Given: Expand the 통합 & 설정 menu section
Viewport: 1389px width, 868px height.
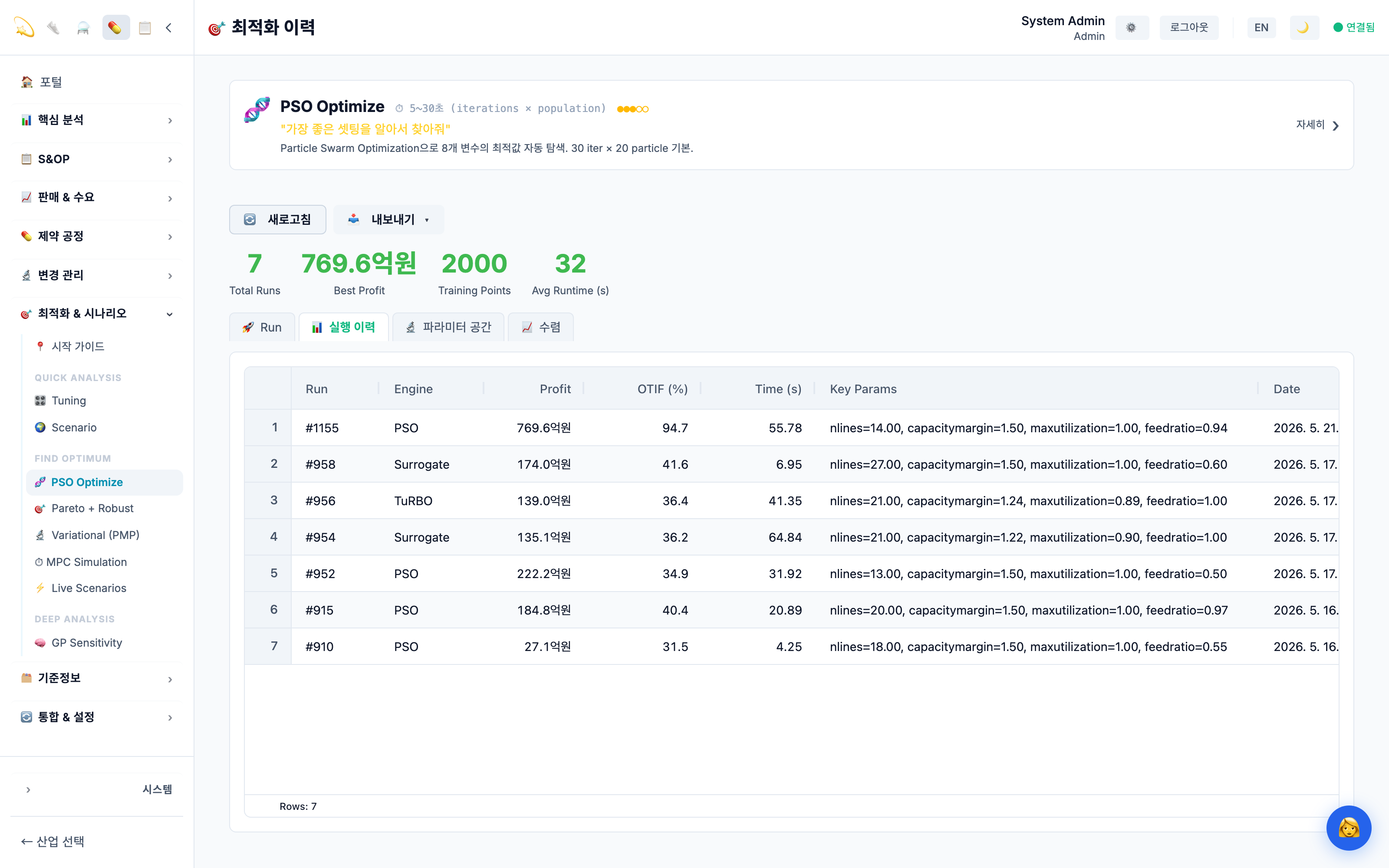Looking at the screenshot, I should coord(97,717).
